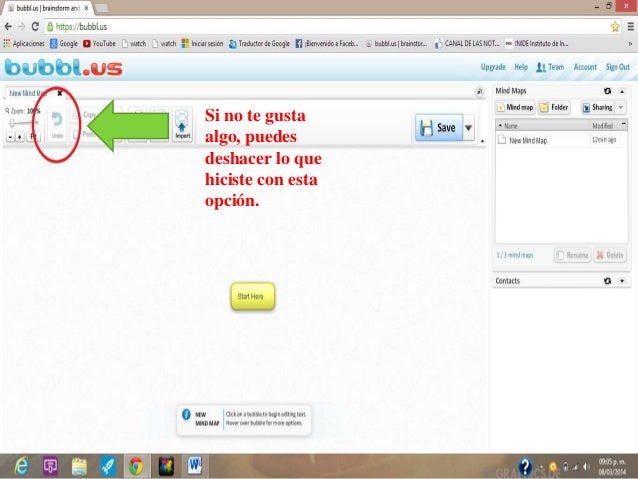Click the Rename button
This screenshot has width=638, height=479.
572,255
